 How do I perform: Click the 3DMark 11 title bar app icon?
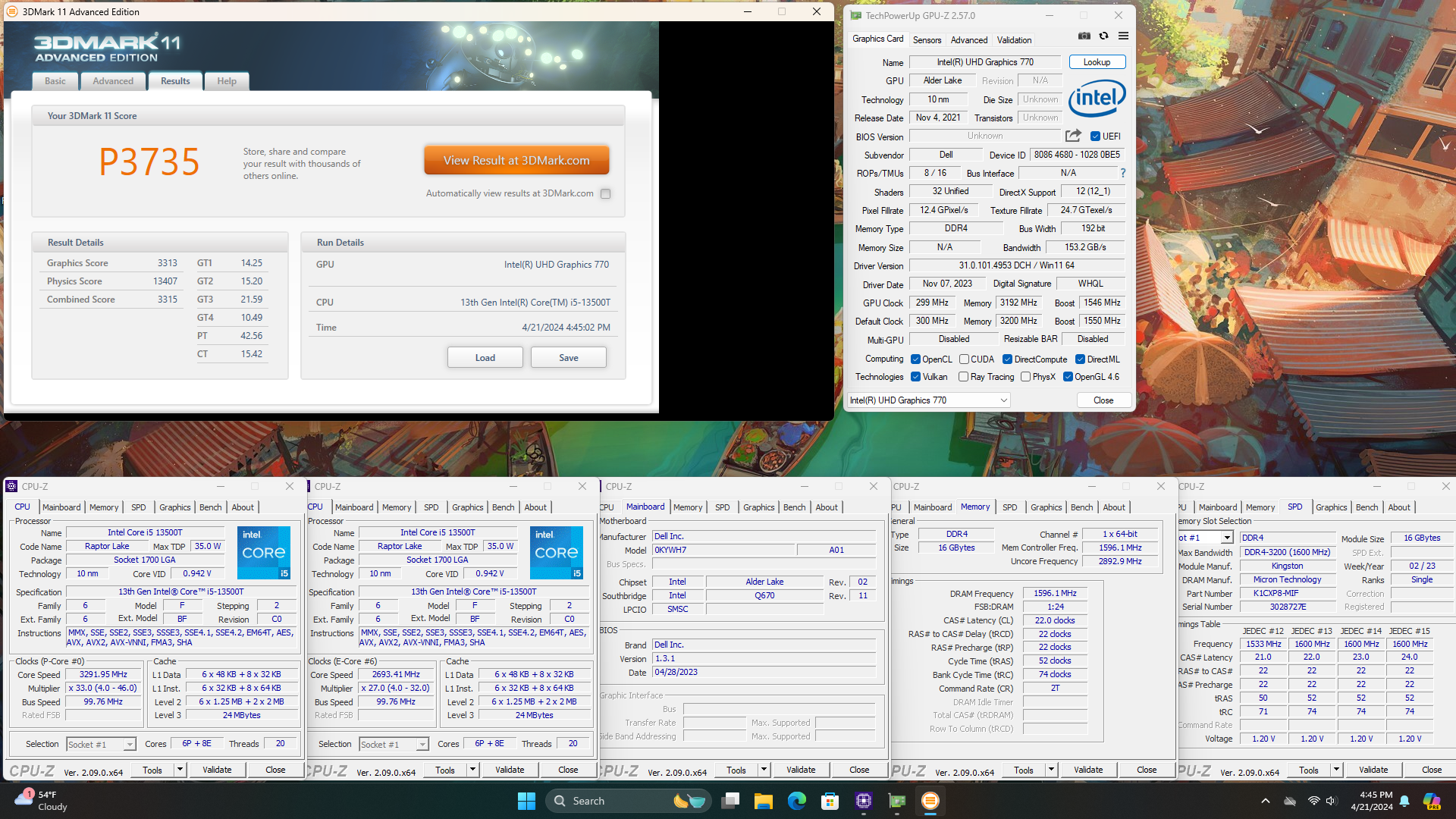click(x=12, y=11)
